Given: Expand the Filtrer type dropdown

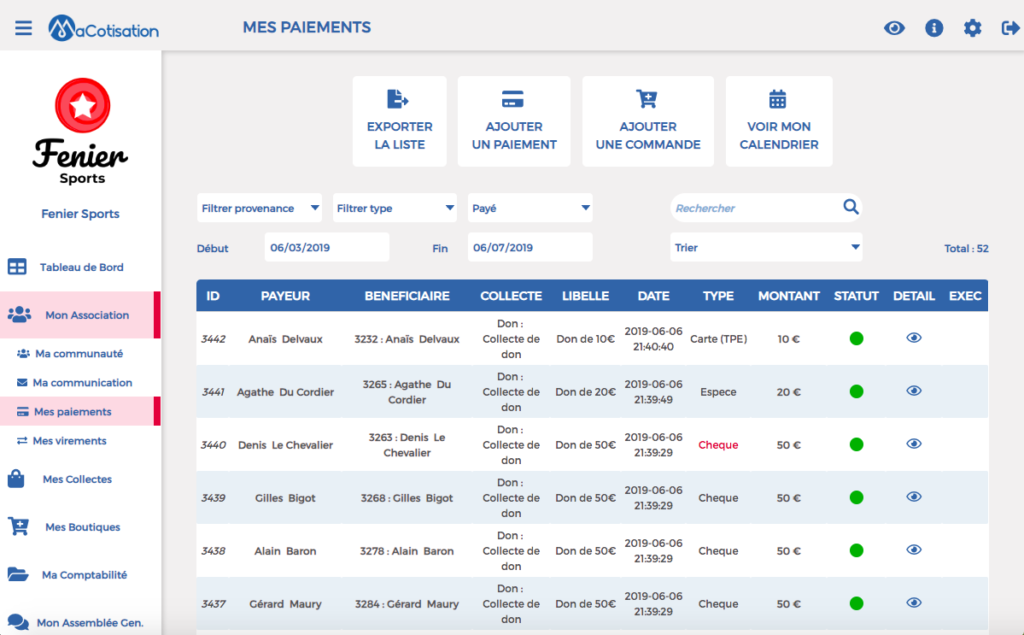Looking at the screenshot, I should pyautogui.click(x=394, y=208).
